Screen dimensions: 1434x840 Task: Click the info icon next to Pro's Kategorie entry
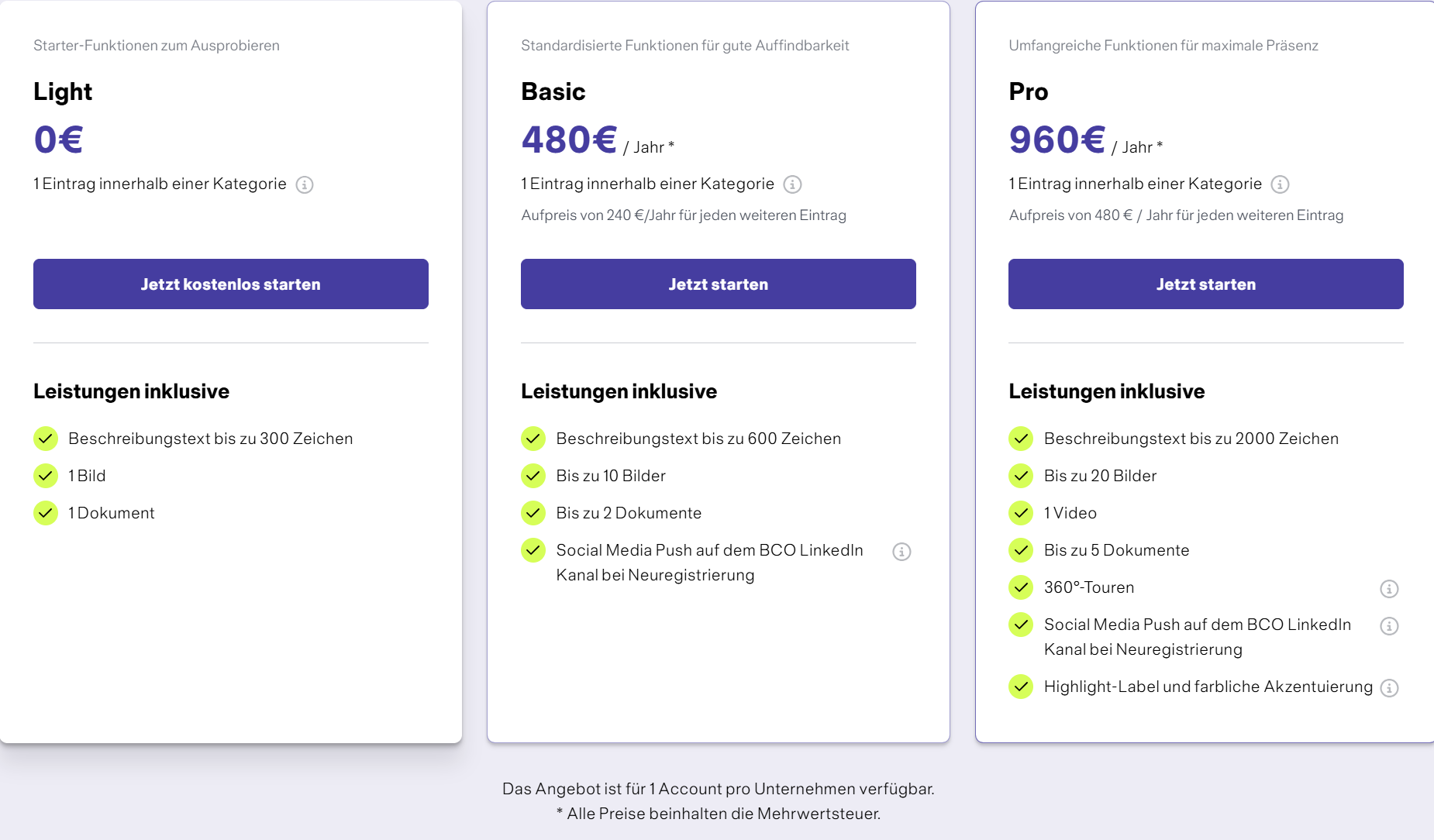[1280, 184]
